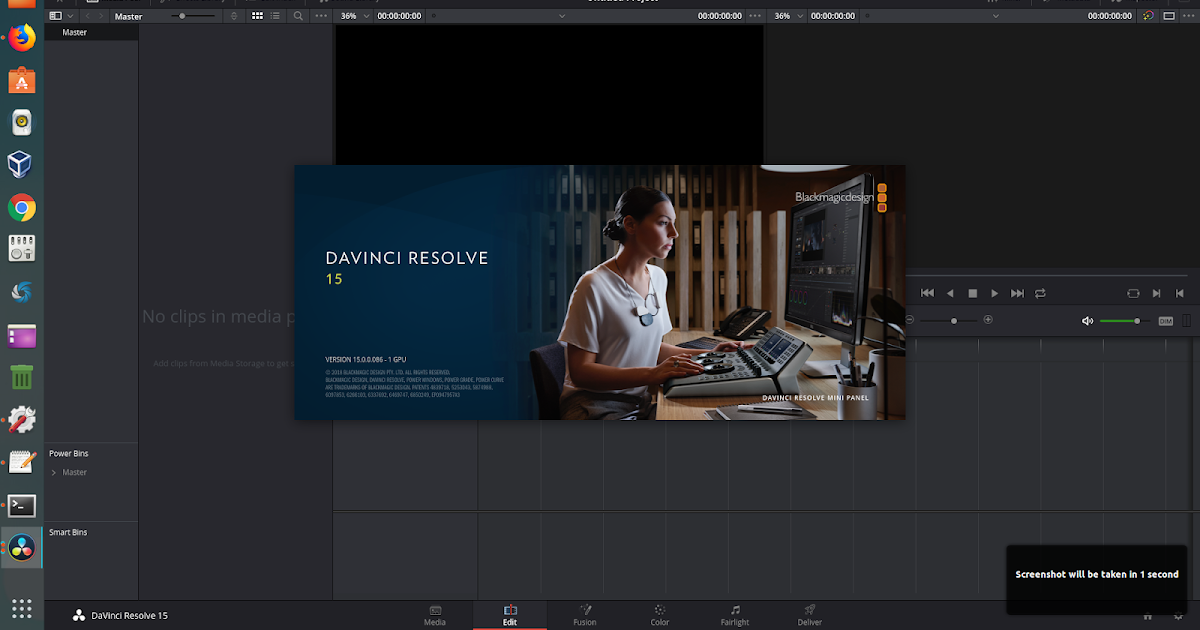
Task: Open the Deliver page
Action: [x=809, y=615]
